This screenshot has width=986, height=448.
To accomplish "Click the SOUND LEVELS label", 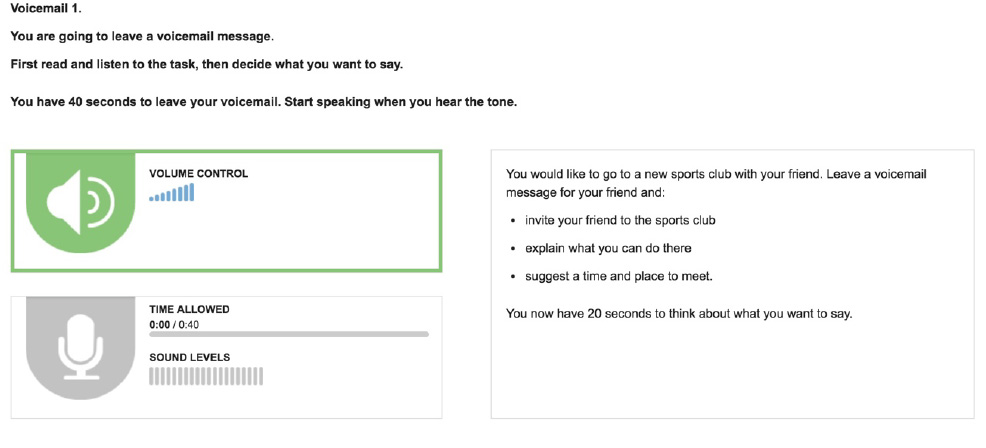I will [189, 357].
